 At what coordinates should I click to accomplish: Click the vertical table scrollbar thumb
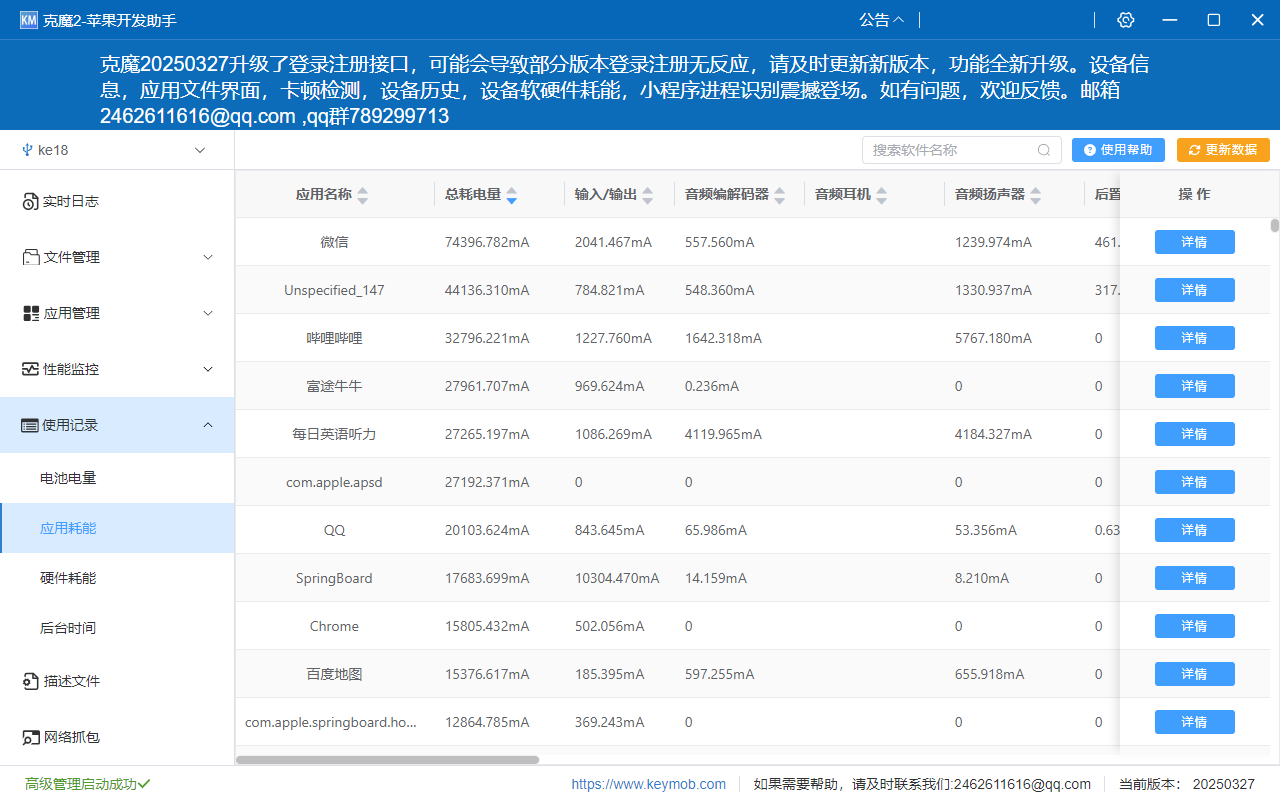[1275, 225]
